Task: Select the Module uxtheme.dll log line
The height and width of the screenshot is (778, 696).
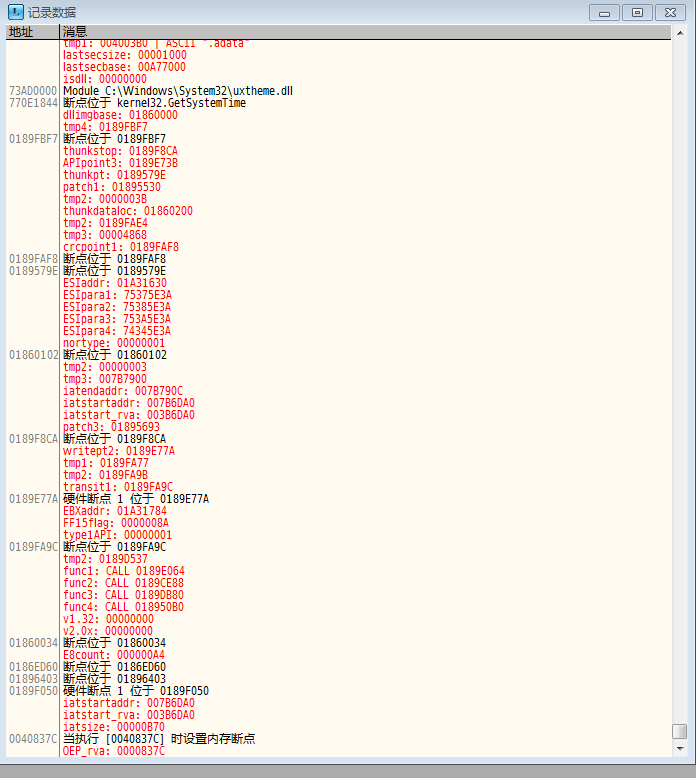Action: point(178,91)
